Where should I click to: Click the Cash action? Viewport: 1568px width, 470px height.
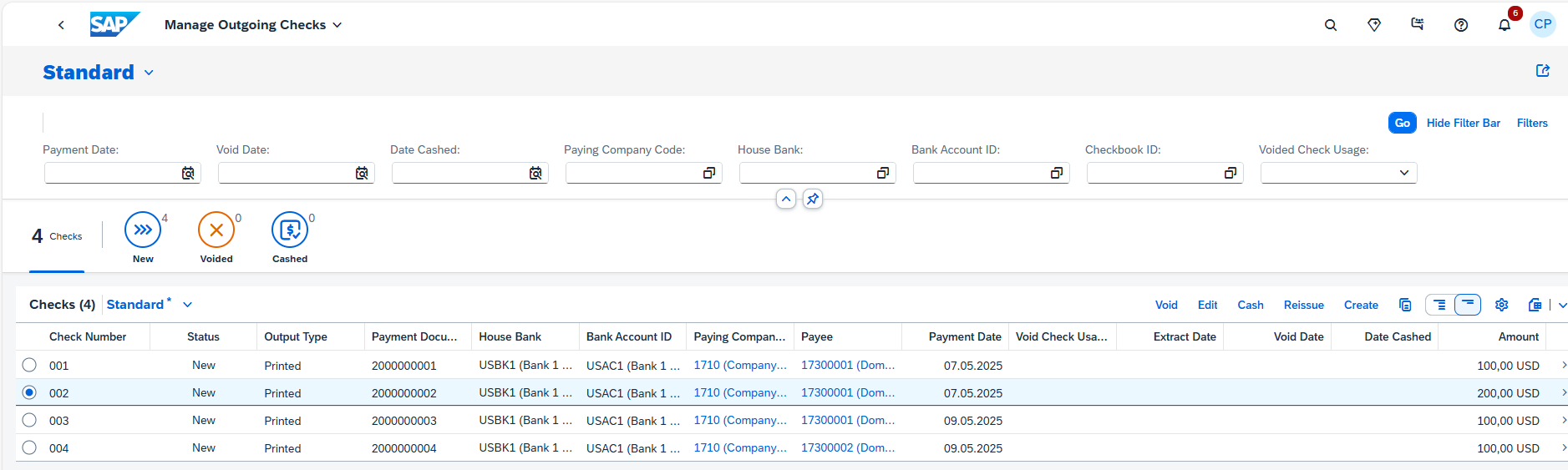(x=1250, y=305)
